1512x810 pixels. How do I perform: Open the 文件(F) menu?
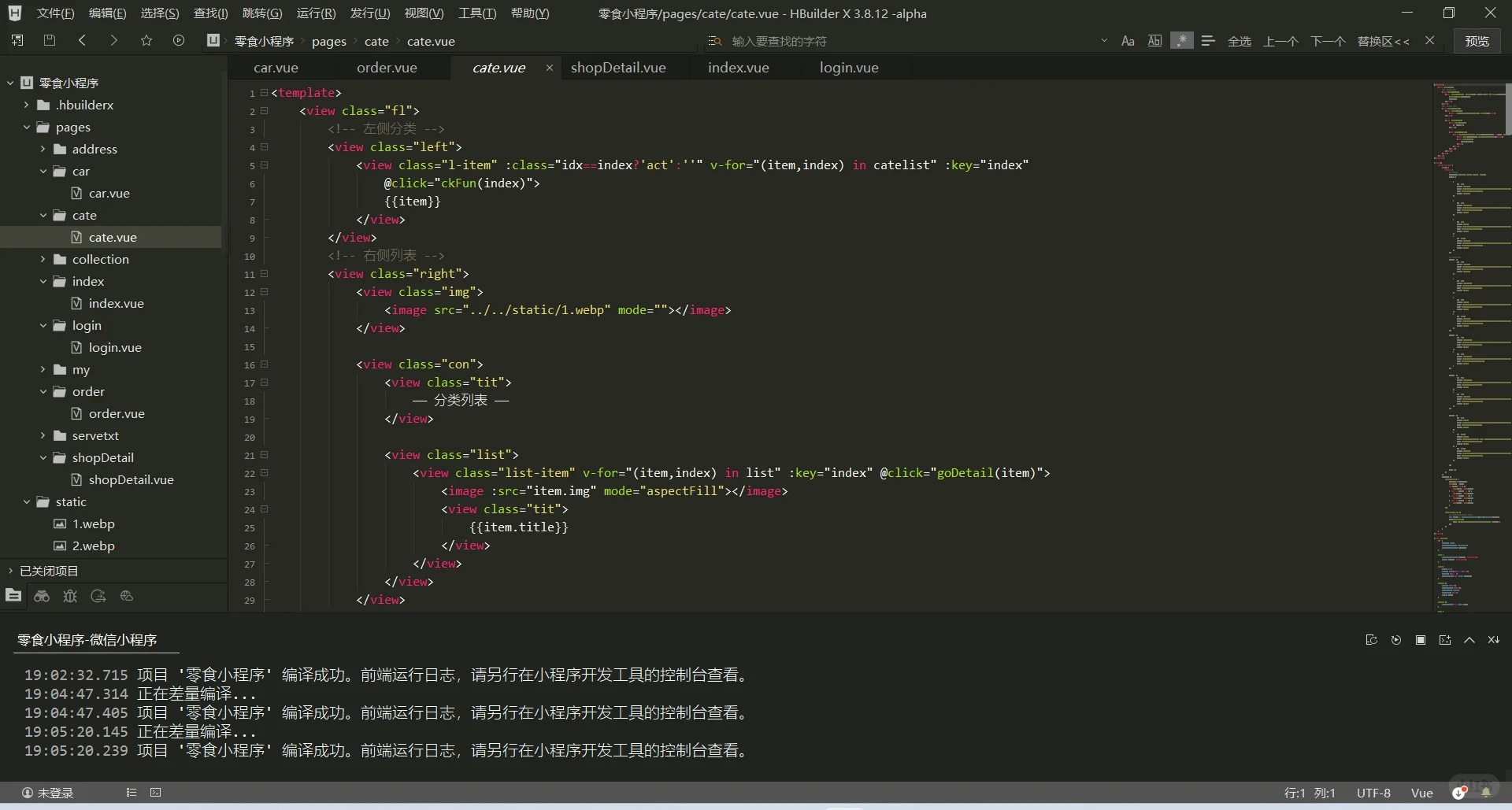pyautogui.click(x=55, y=13)
